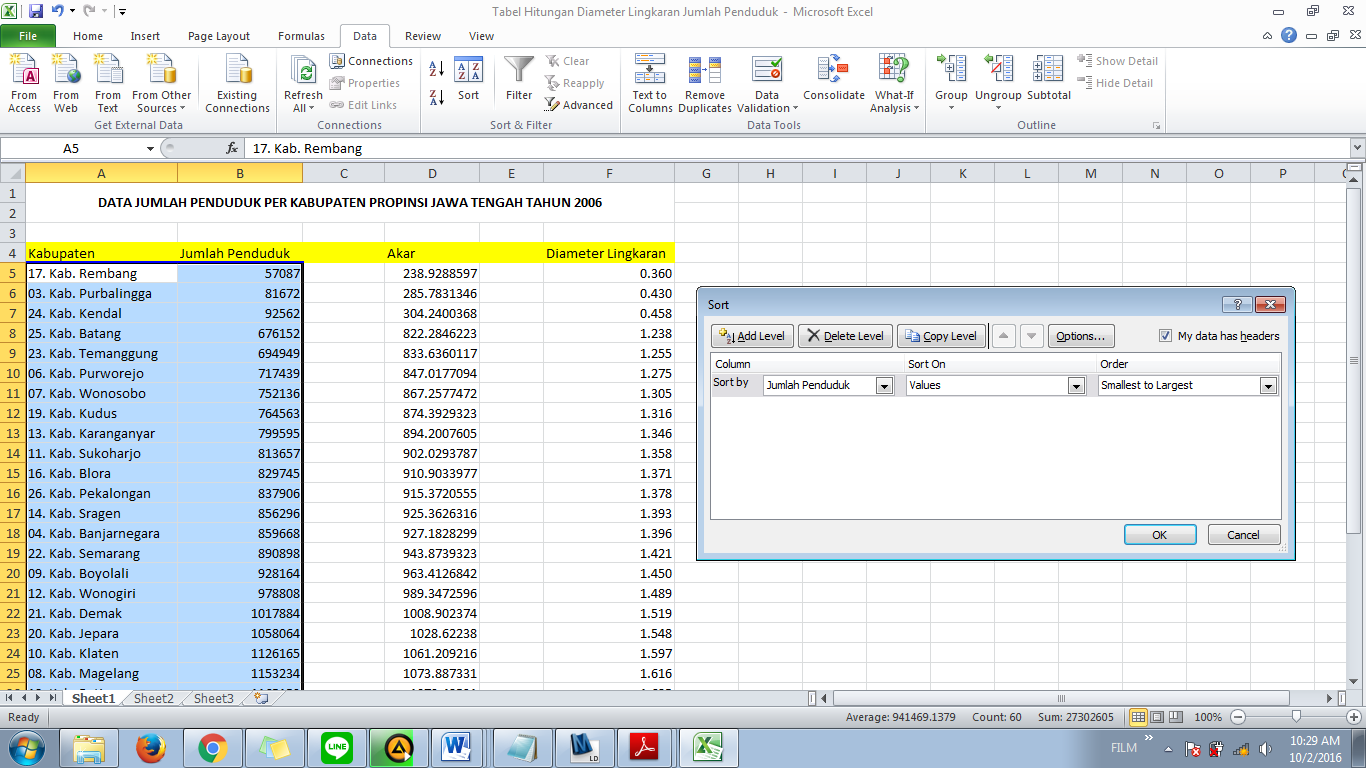Open Microsoft Word from the taskbar
Viewport: 1366px width, 768px height.
[x=457, y=747]
